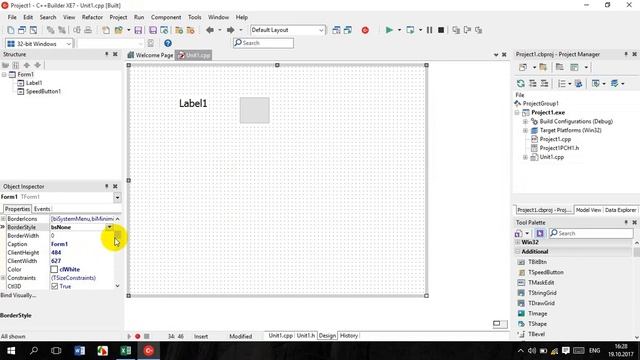Select TDrawGrid in the Tool Palette
Image resolution: width=640 pixels, height=360 pixels.
pyautogui.click(x=541, y=303)
